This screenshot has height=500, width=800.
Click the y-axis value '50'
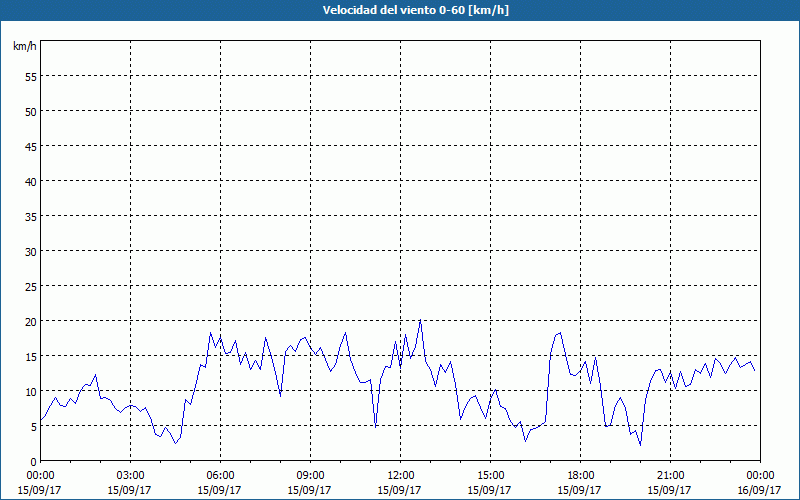(31, 112)
